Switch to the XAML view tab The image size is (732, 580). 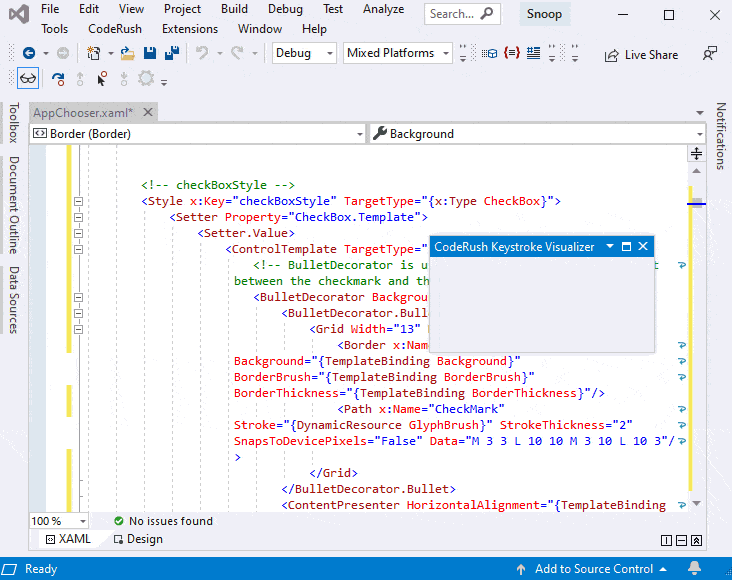pos(68,539)
